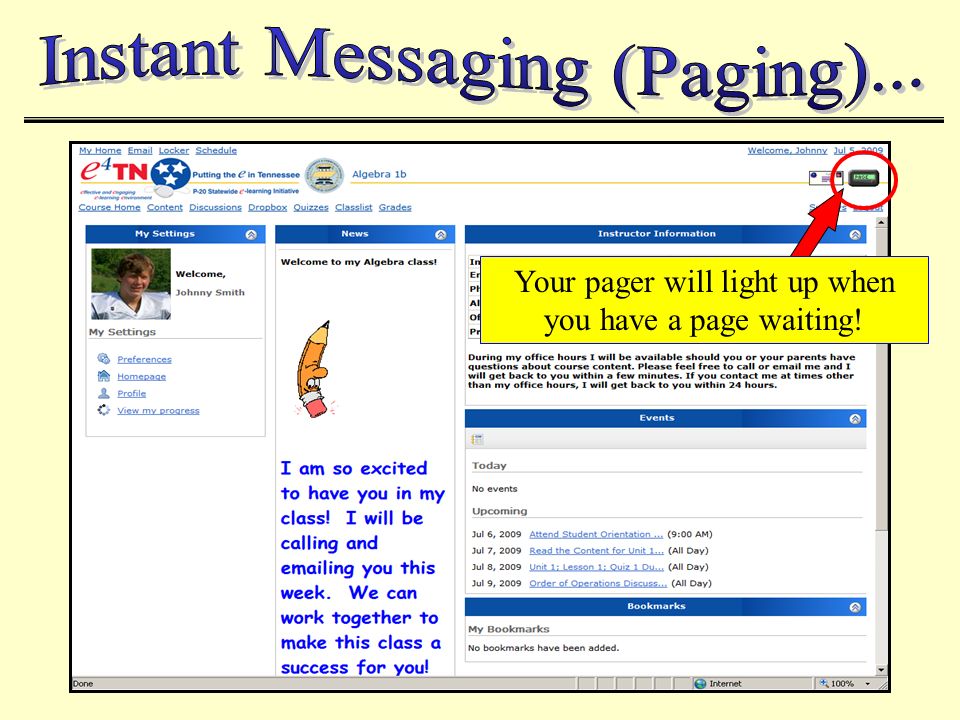Go to My Home

tap(100, 150)
